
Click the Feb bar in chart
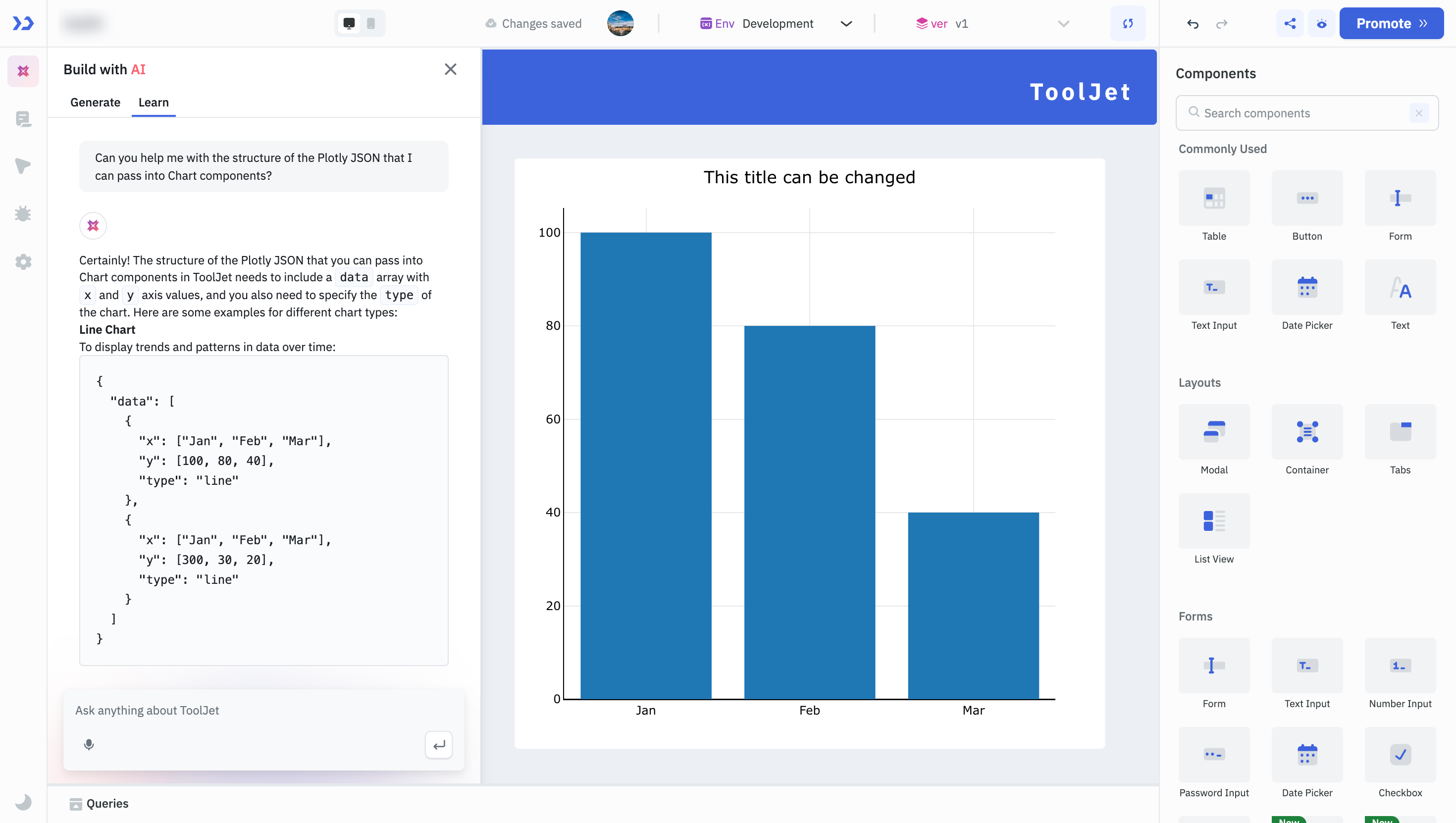tap(809, 512)
